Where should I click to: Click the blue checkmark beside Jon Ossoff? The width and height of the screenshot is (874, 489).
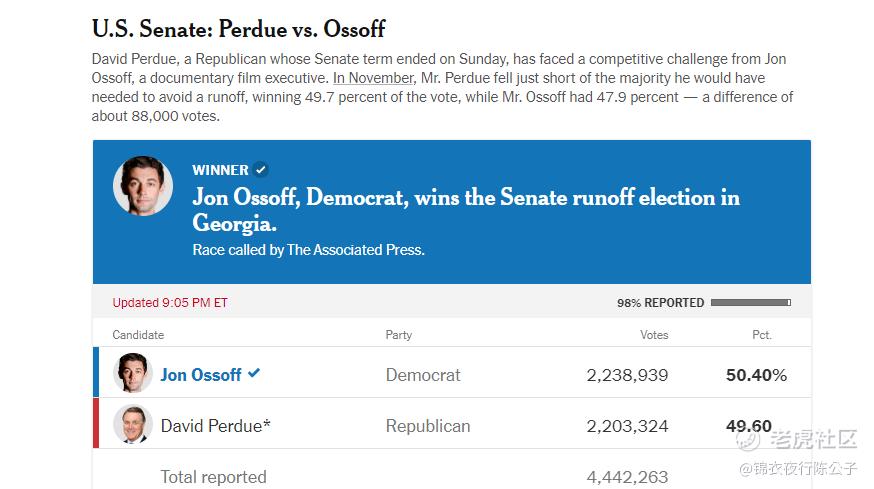(x=254, y=373)
